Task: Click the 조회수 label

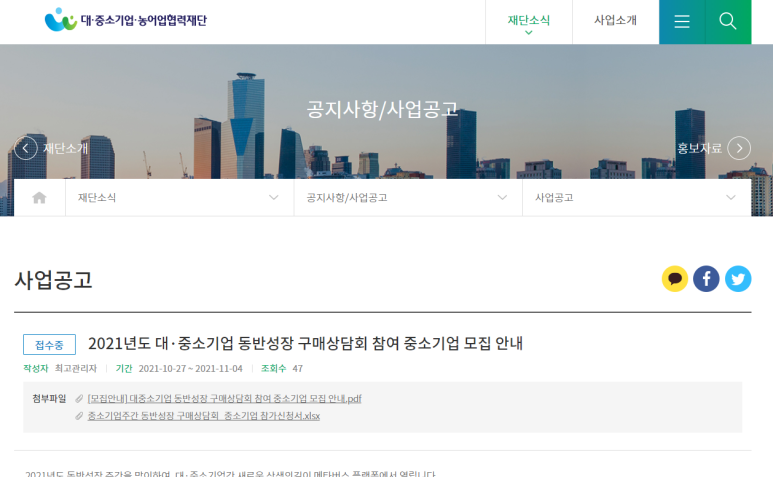Action: point(273,369)
